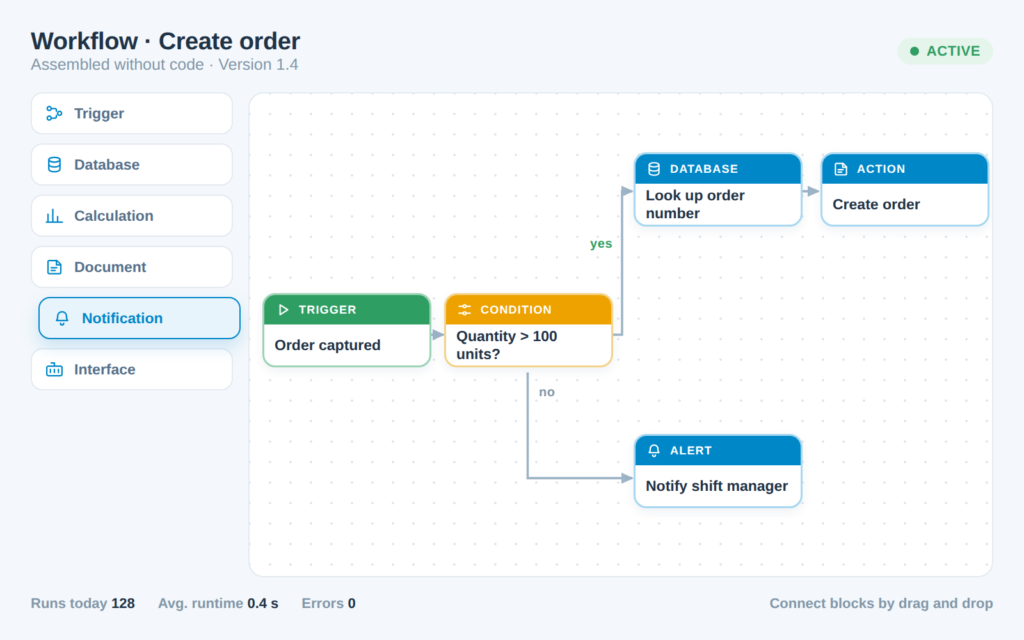Click the 'Workflow · Create order' title

[165, 40]
